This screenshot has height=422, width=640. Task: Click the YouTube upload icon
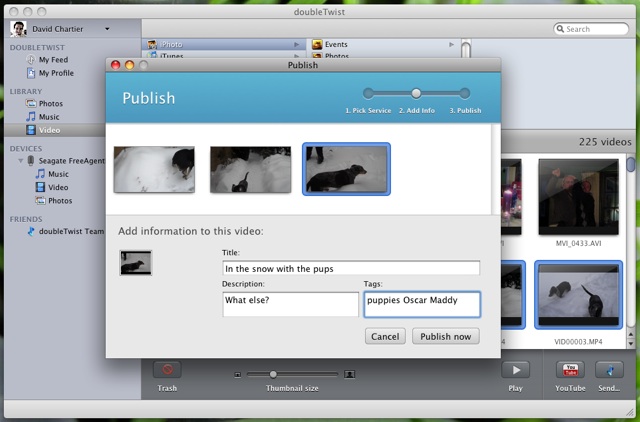click(x=570, y=371)
